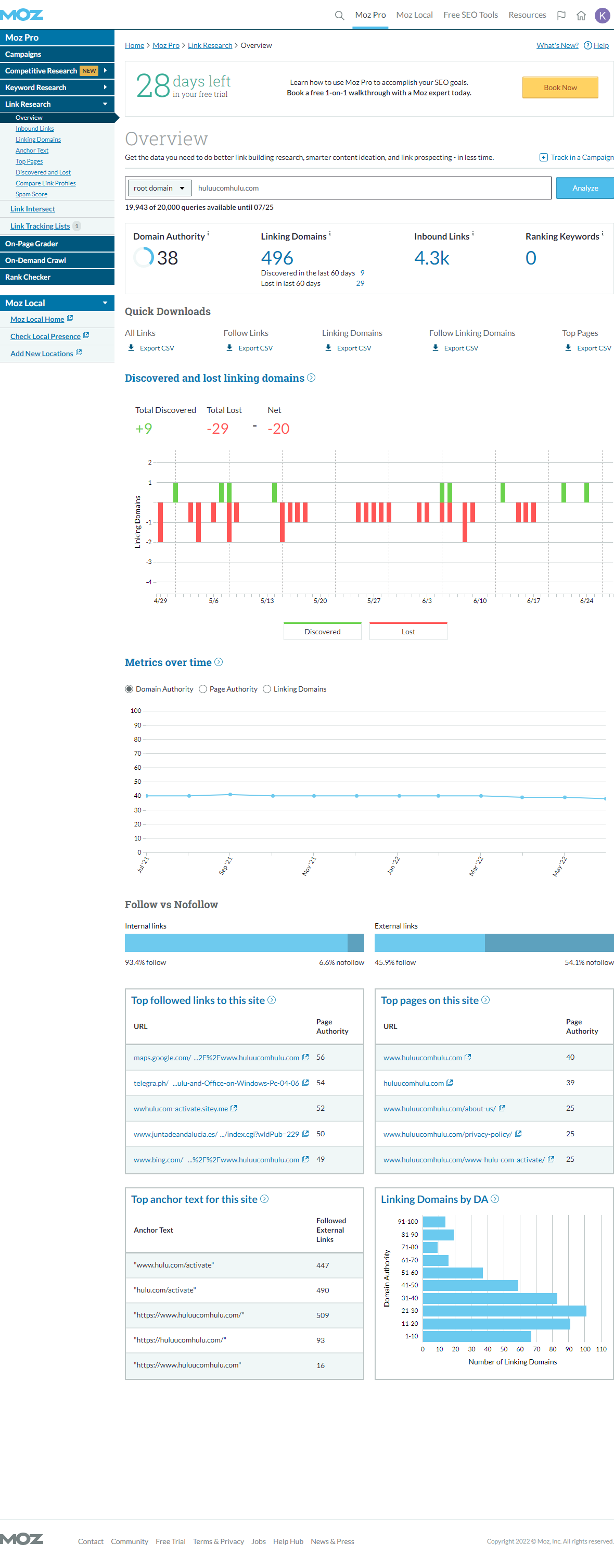Click the search magnifier icon in header
Image resolution: width=614 pixels, height=1568 pixels.
click(x=339, y=15)
